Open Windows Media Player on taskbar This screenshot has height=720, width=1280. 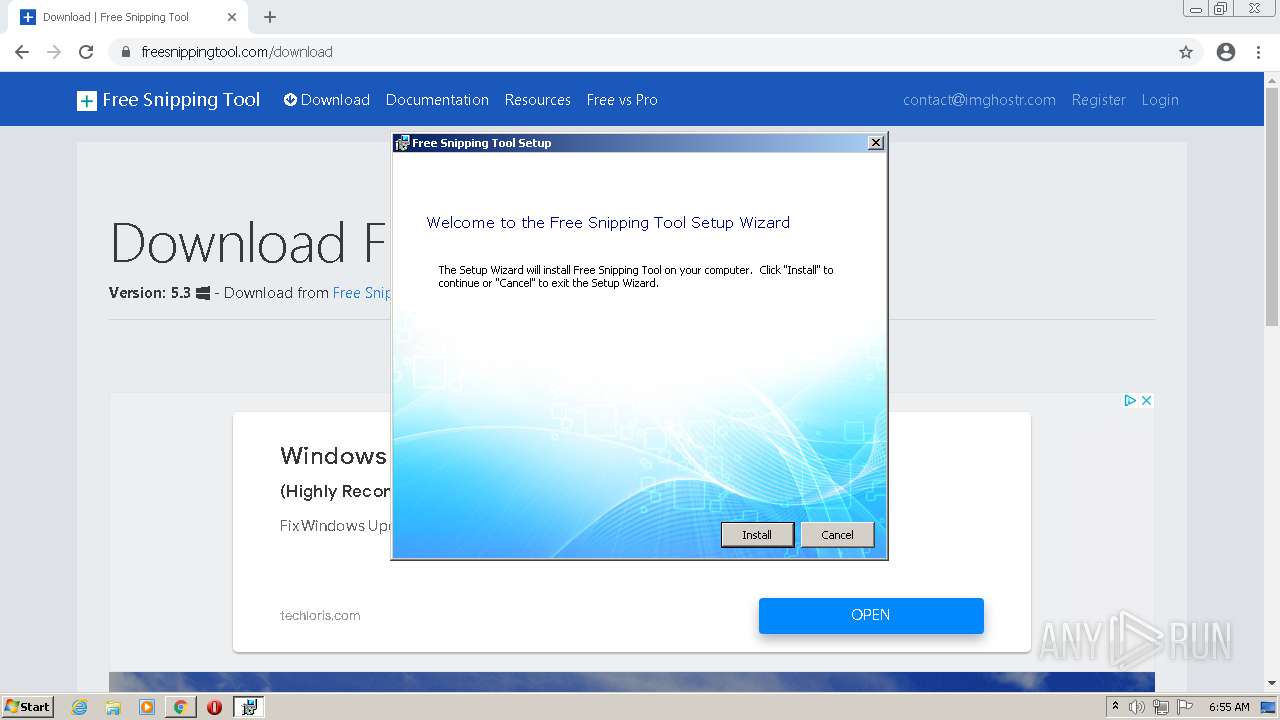coord(147,707)
